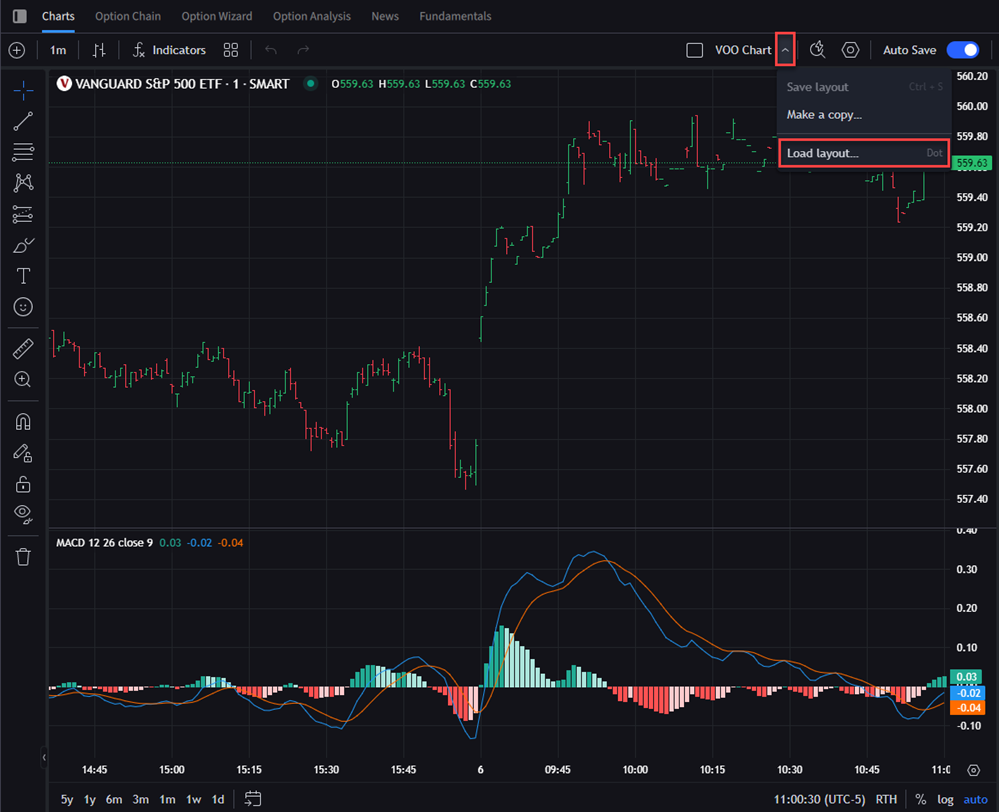Viewport: 1000px width, 812px height.
Task: Set the date range to 6m
Action: point(114,799)
